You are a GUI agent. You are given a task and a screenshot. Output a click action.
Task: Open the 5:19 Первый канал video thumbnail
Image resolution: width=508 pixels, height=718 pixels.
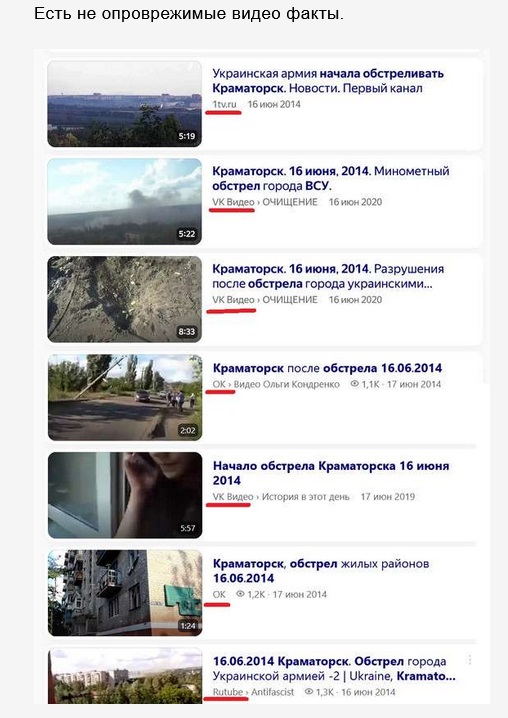coord(125,104)
